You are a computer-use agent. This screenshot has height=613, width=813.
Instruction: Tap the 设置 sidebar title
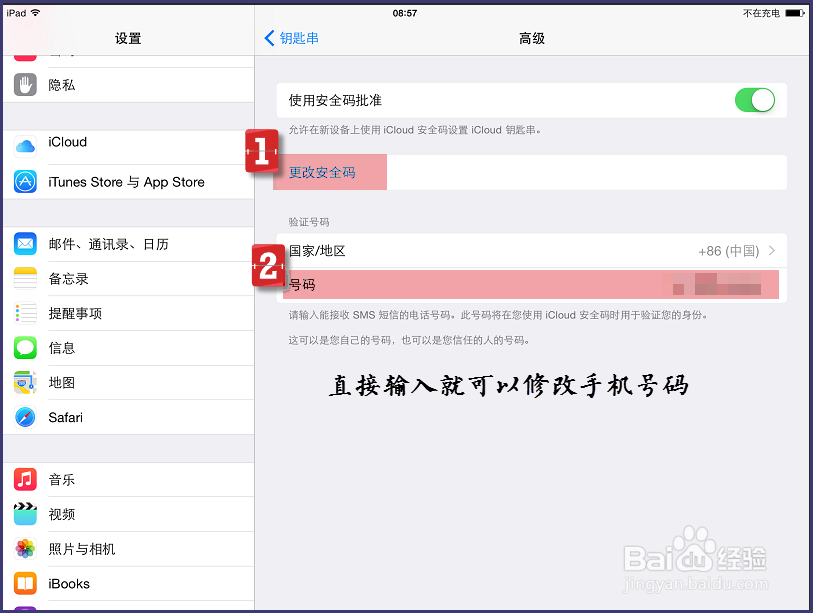pos(128,38)
